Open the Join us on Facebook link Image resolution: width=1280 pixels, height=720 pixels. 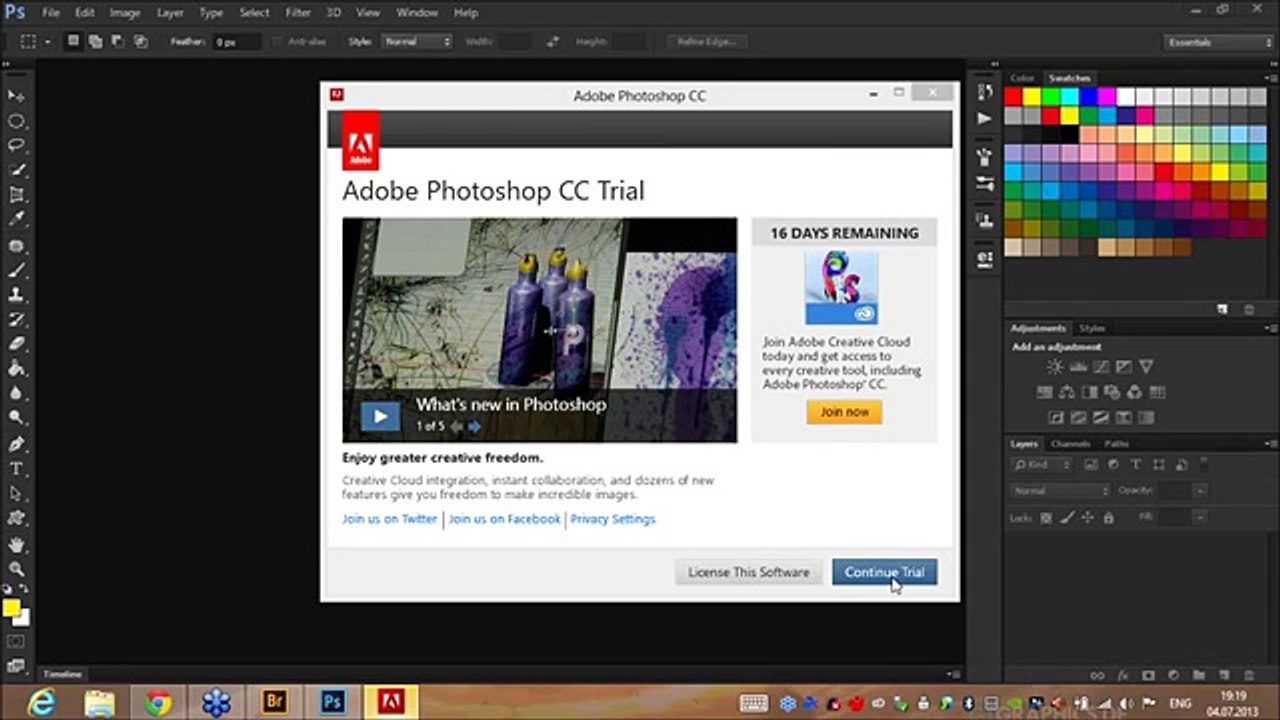tap(504, 519)
